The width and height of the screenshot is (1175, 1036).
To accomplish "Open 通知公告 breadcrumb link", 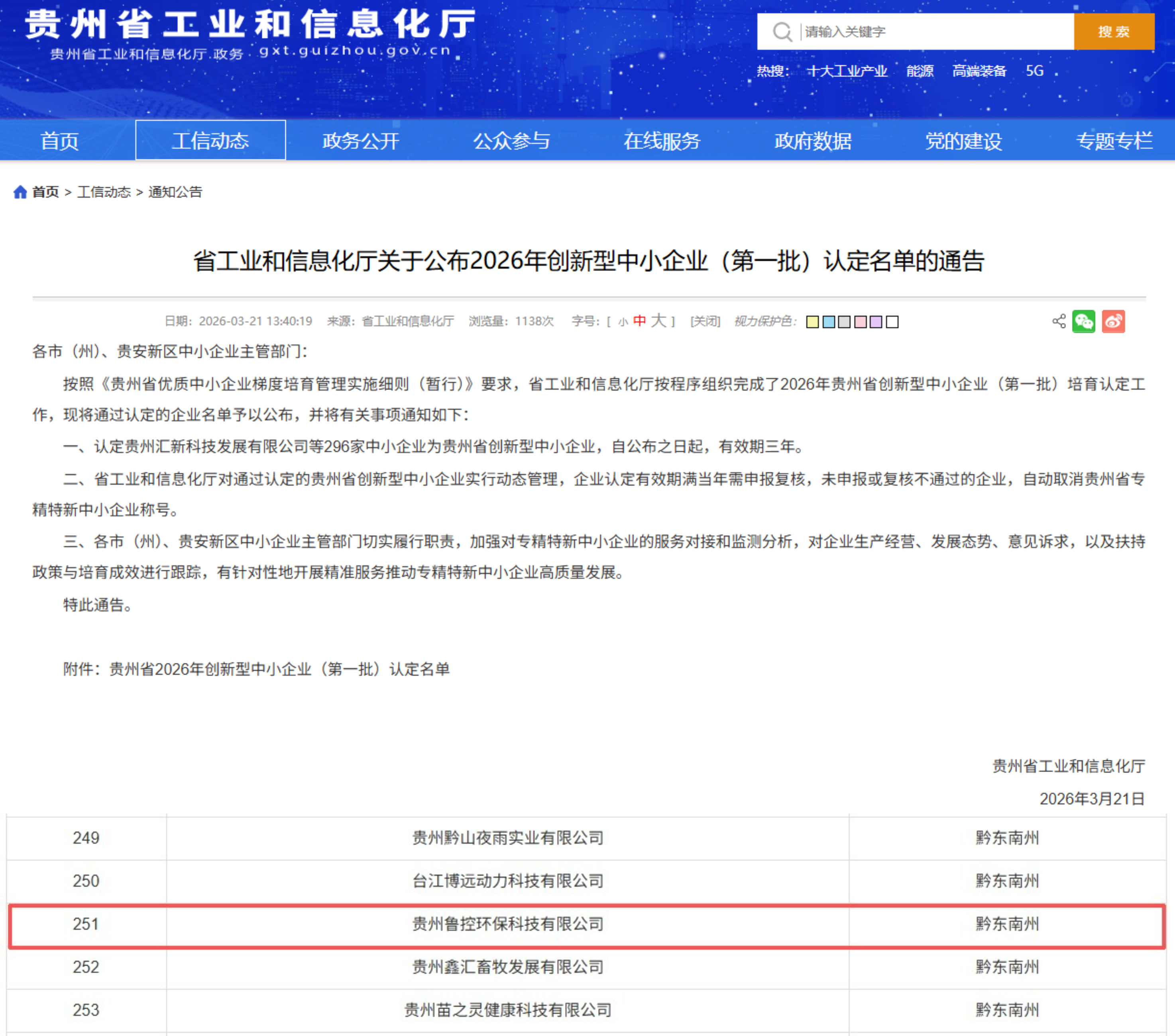I will (x=175, y=191).
